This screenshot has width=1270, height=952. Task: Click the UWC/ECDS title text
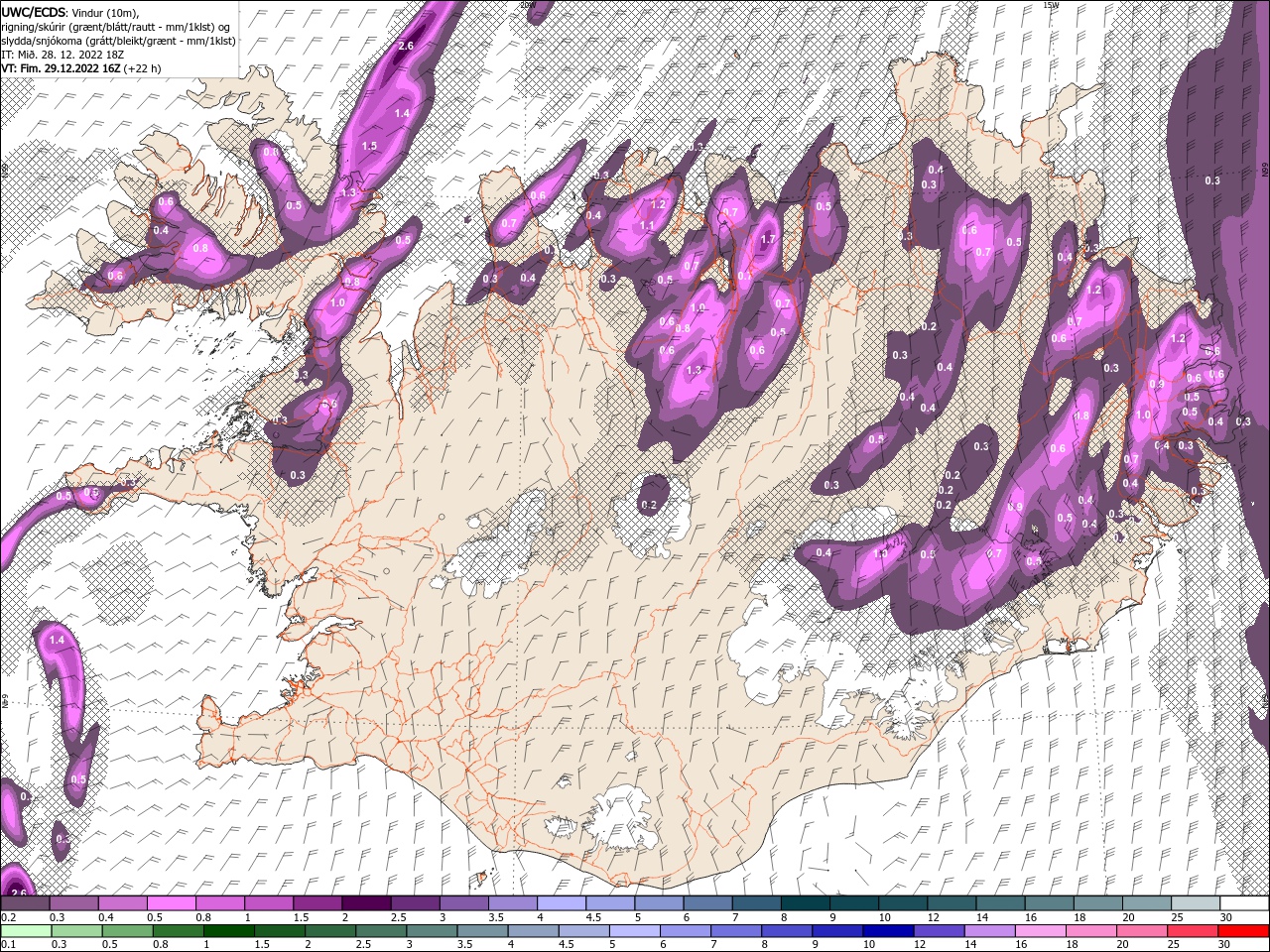pyautogui.click(x=33, y=12)
